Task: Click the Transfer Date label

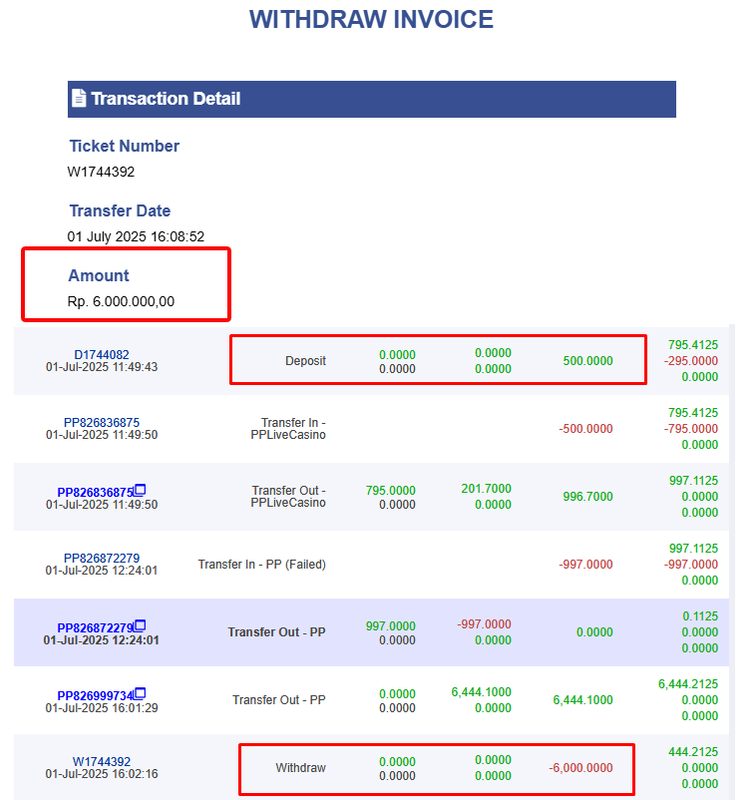Action: coord(120,210)
